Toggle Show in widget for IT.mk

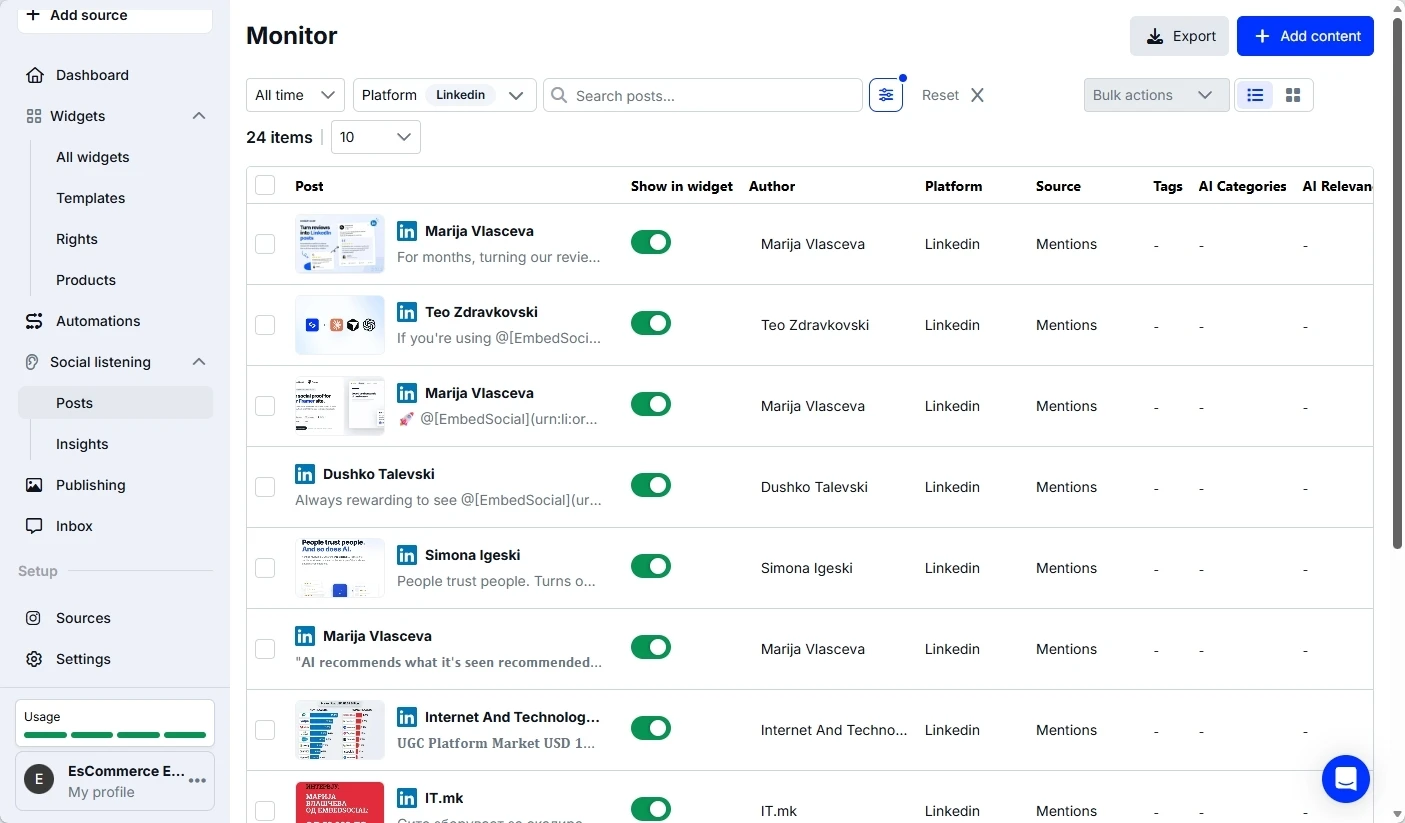651,809
